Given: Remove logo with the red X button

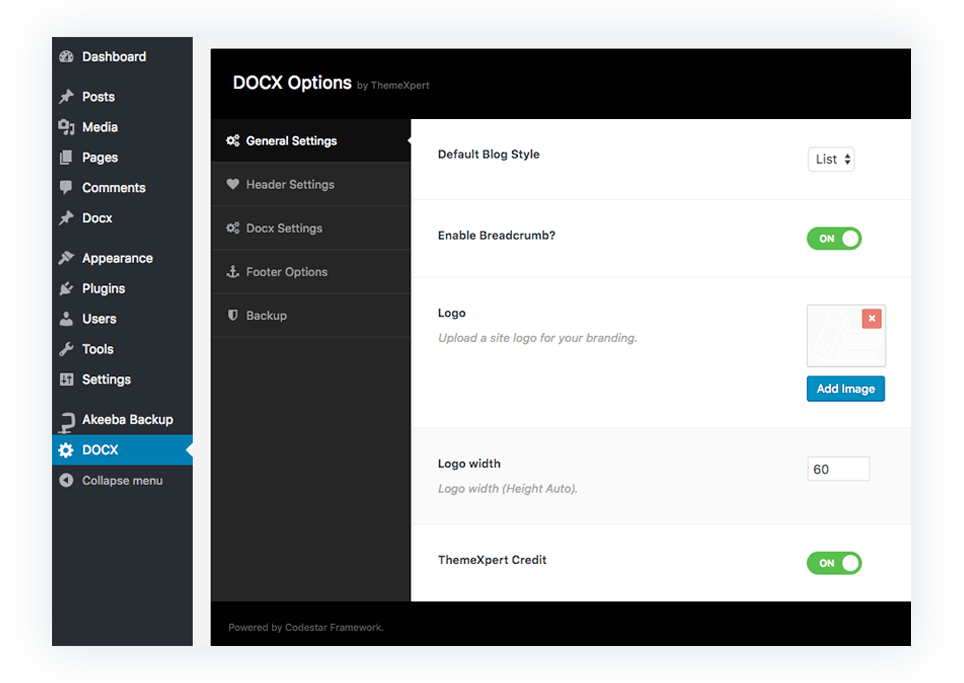Looking at the screenshot, I should [x=872, y=318].
